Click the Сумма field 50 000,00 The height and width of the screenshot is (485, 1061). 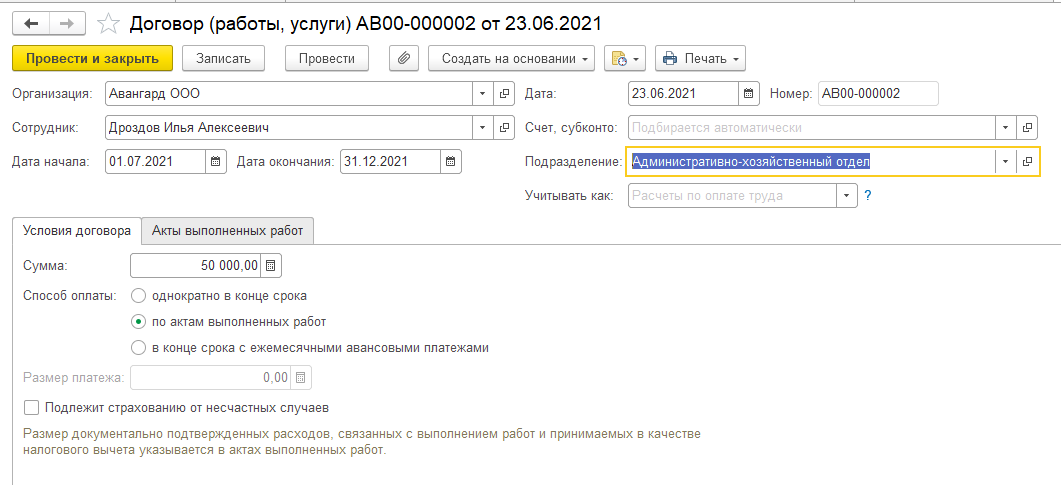[196, 266]
